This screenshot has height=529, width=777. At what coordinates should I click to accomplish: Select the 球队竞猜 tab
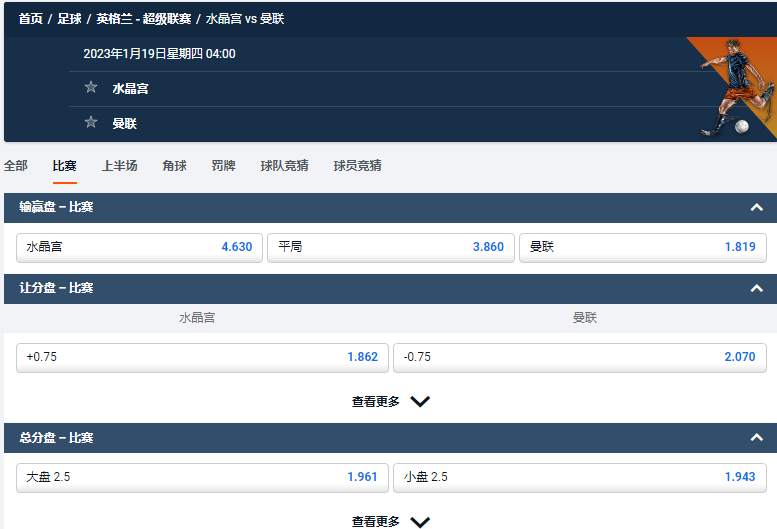(284, 165)
